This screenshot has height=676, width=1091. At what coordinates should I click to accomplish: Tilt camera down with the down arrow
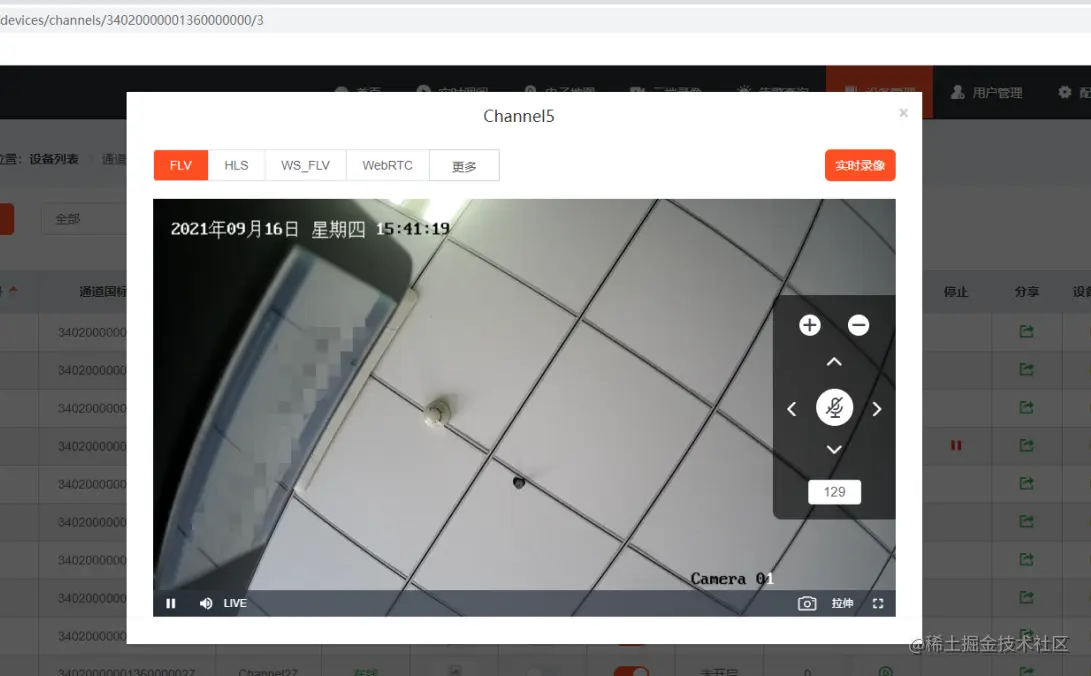834,450
